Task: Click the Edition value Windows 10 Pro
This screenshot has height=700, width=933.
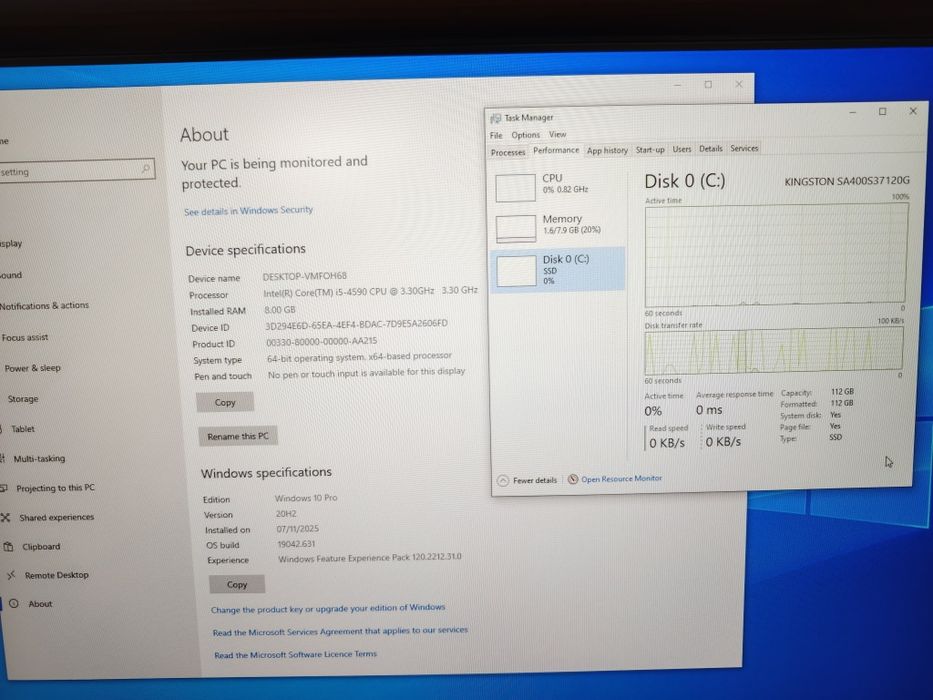Action: pyautogui.click(x=306, y=498)
